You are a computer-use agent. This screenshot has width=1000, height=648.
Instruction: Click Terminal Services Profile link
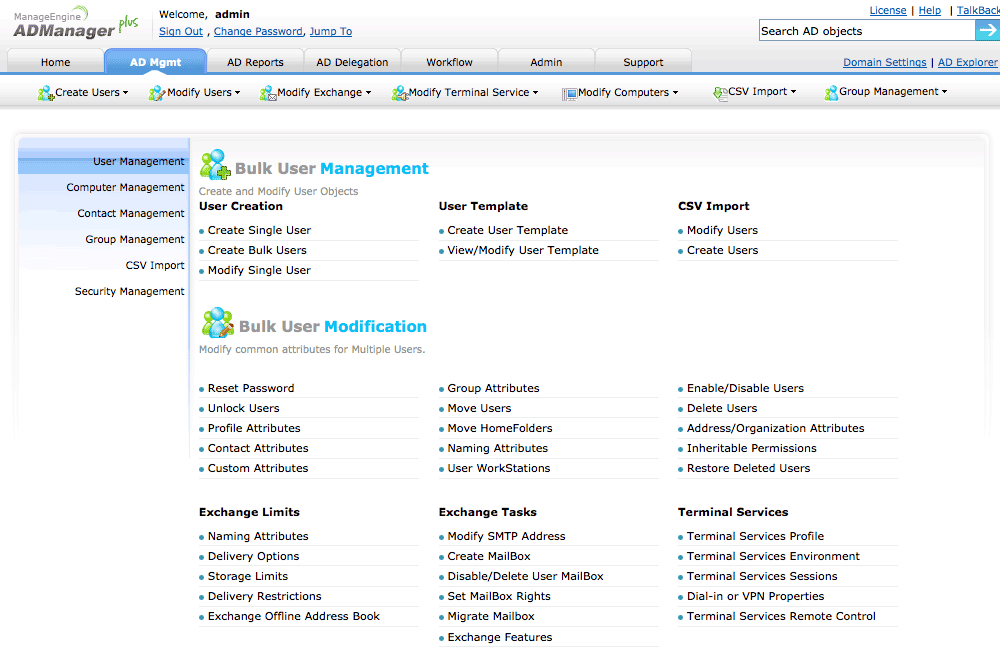tap(755, 536)
